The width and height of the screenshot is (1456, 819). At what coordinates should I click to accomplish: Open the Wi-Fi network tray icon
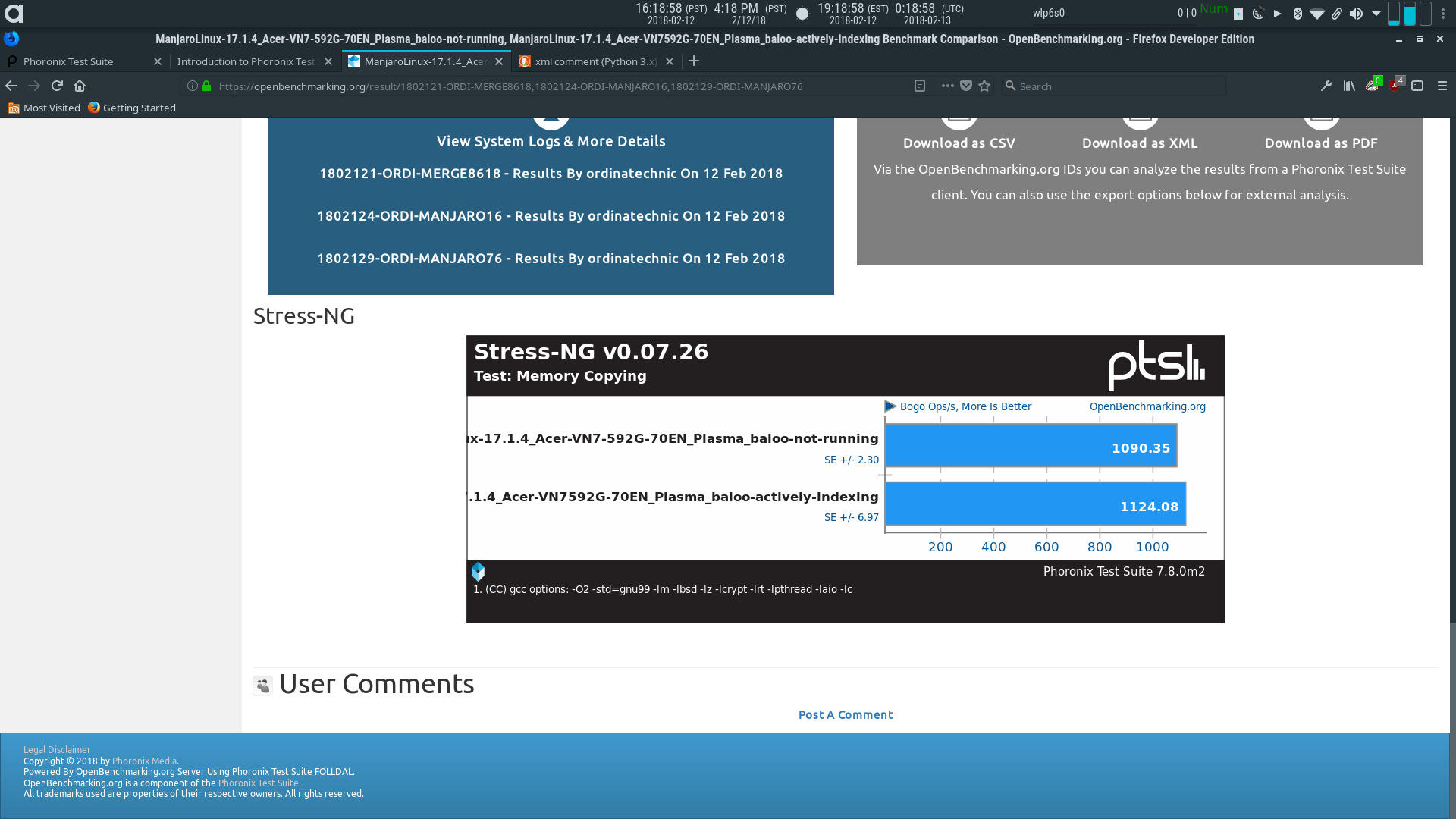click(x=1317, y=13)
